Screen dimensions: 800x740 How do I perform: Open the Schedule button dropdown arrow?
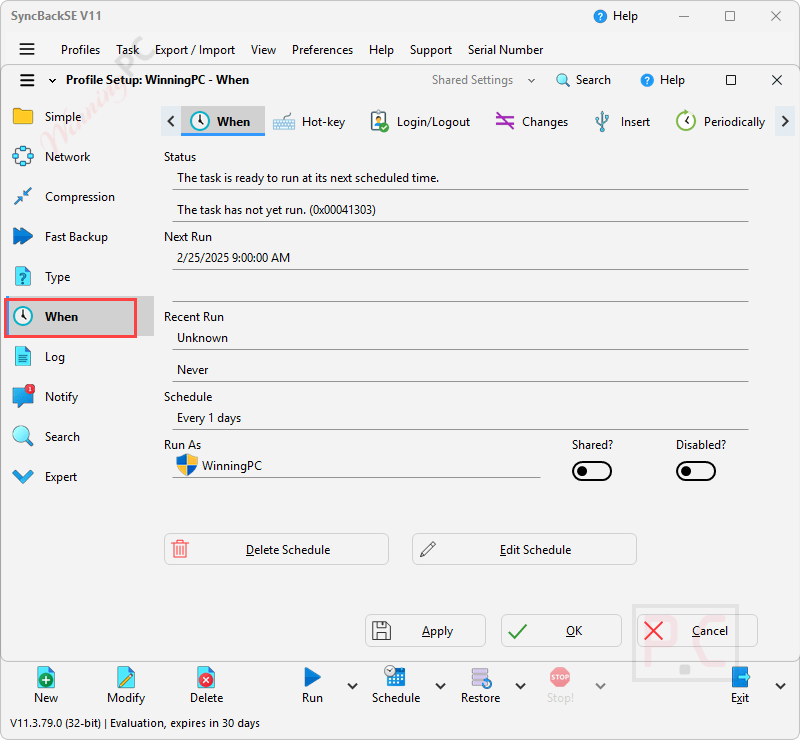(x=441, y=686)
